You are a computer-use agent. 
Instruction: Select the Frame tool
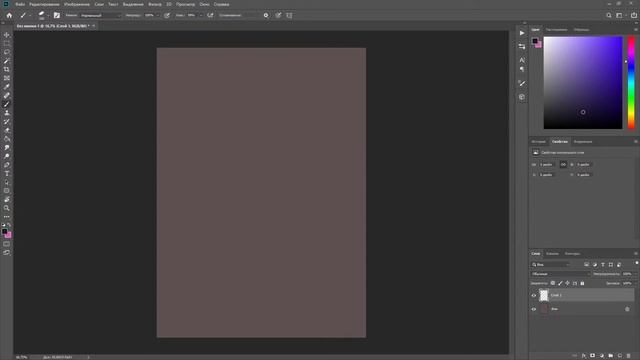[7, 78]
